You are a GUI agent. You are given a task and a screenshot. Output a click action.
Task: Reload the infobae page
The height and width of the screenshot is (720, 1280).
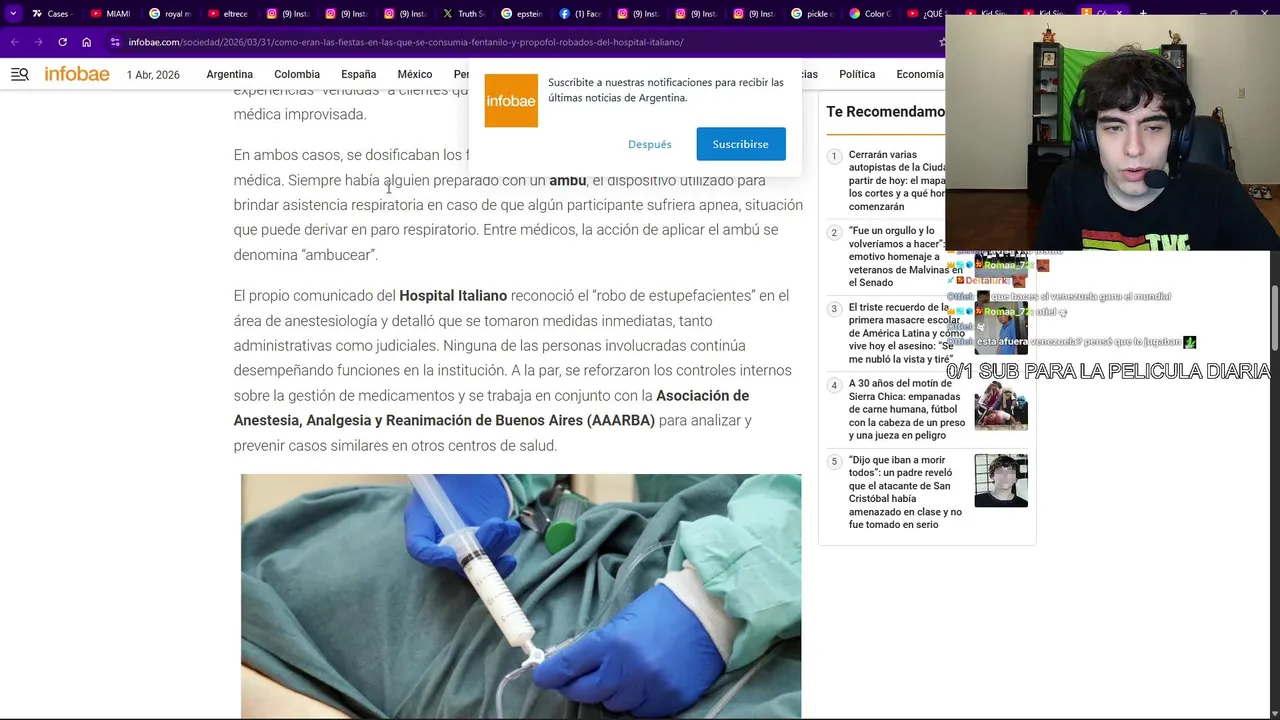[x=62, y=42]
